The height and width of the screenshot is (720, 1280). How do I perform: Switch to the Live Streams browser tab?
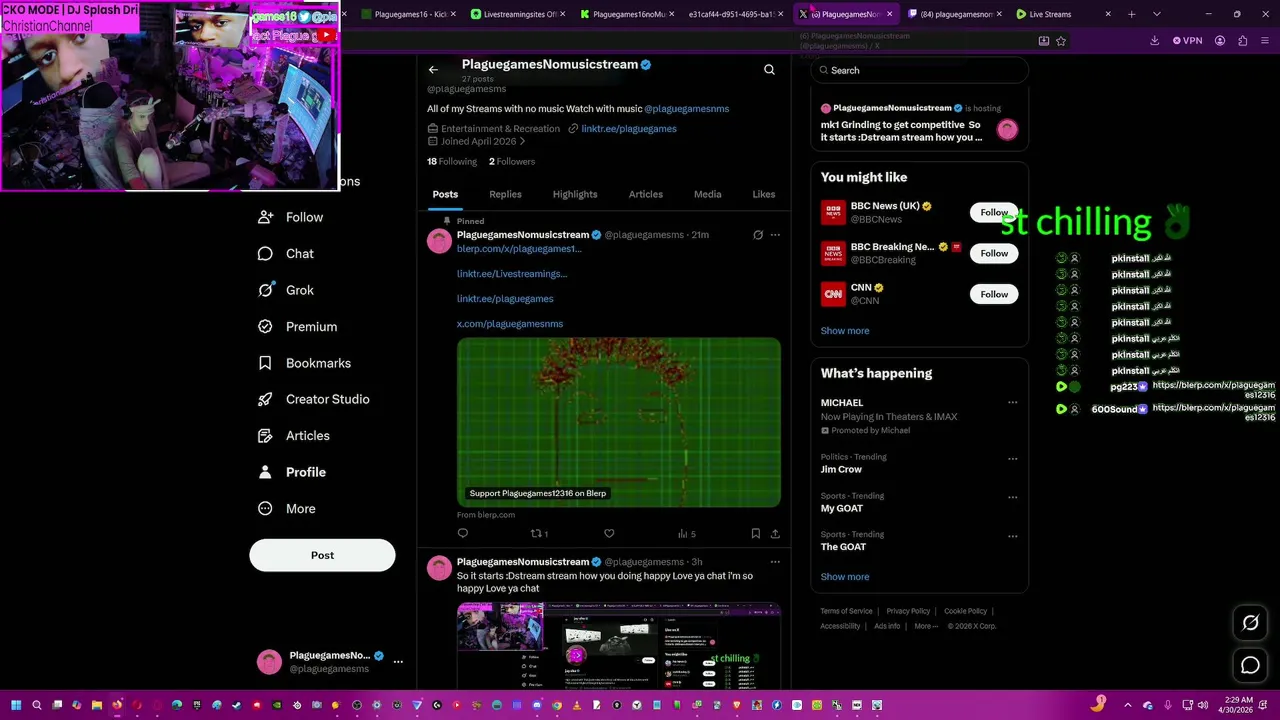pos(1050,14)
